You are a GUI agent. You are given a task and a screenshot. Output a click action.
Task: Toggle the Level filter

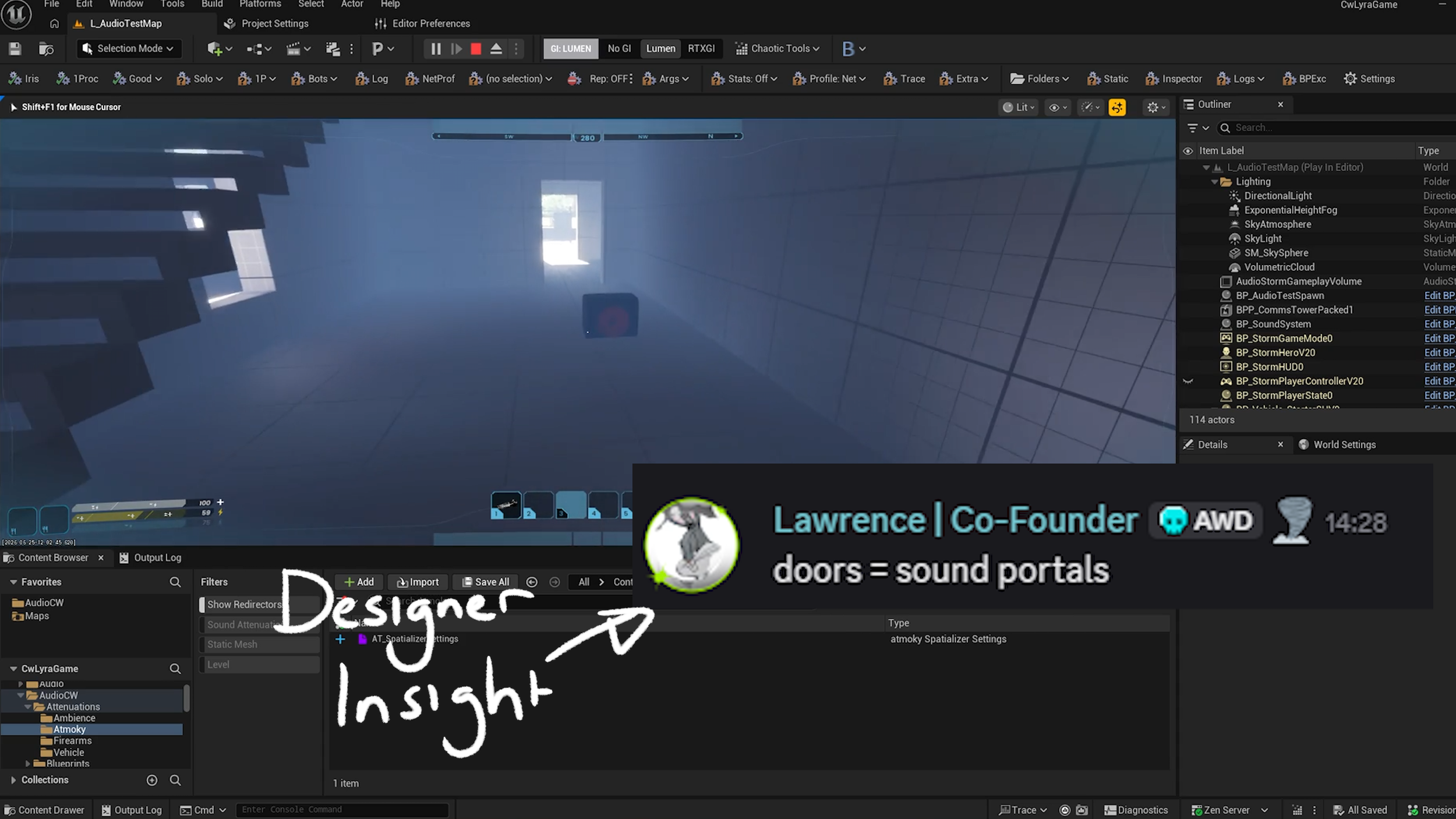pyautogui.click(x=260, y=665)
